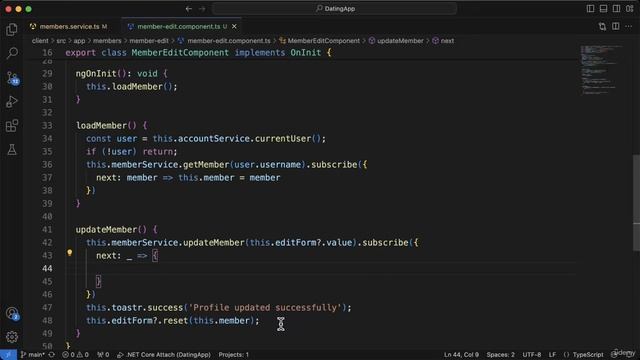640x360 pixels.
Task: Switch to the members.service.ts tab
Action: (69, 27)
